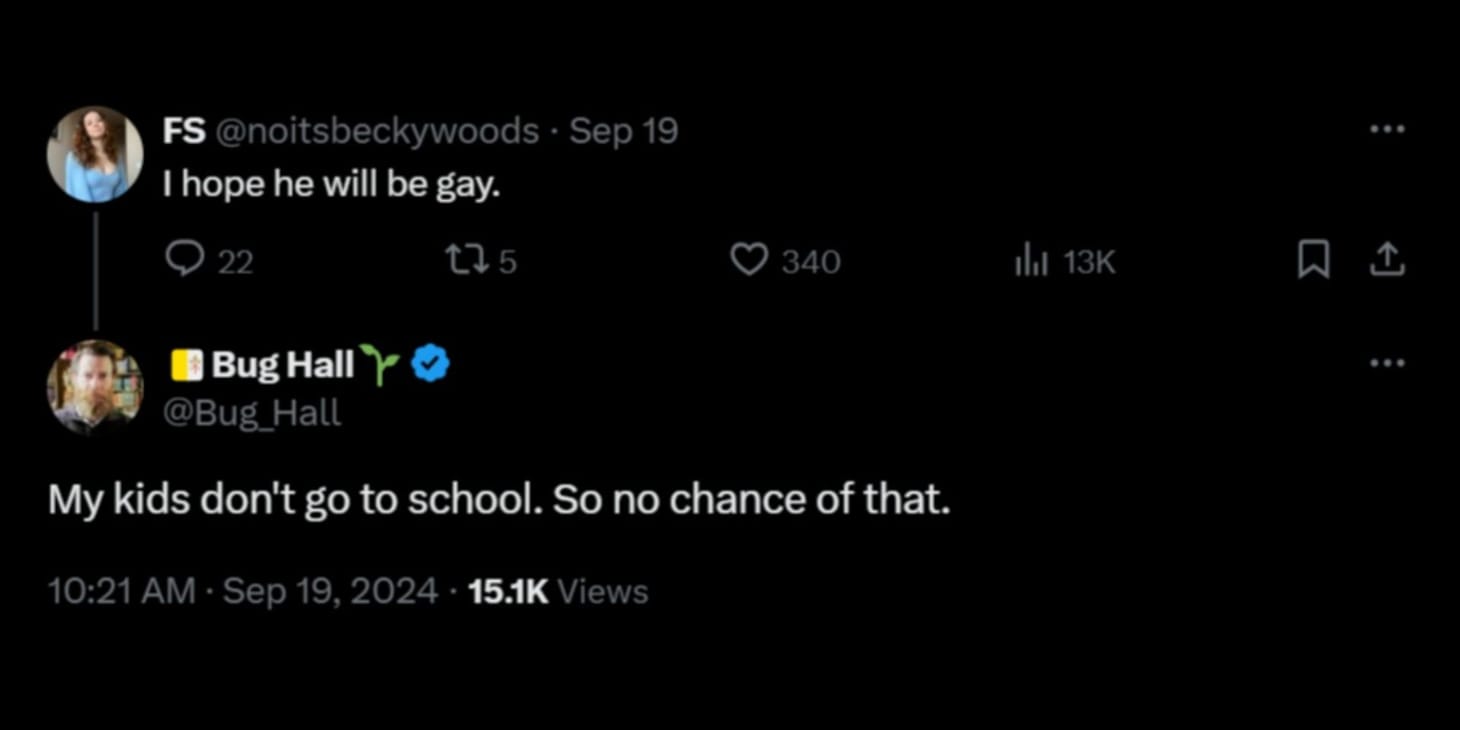
Task: Repost the "I hope he will be gay" tweet
Action: pyautogui.click(x=465, y=261)
